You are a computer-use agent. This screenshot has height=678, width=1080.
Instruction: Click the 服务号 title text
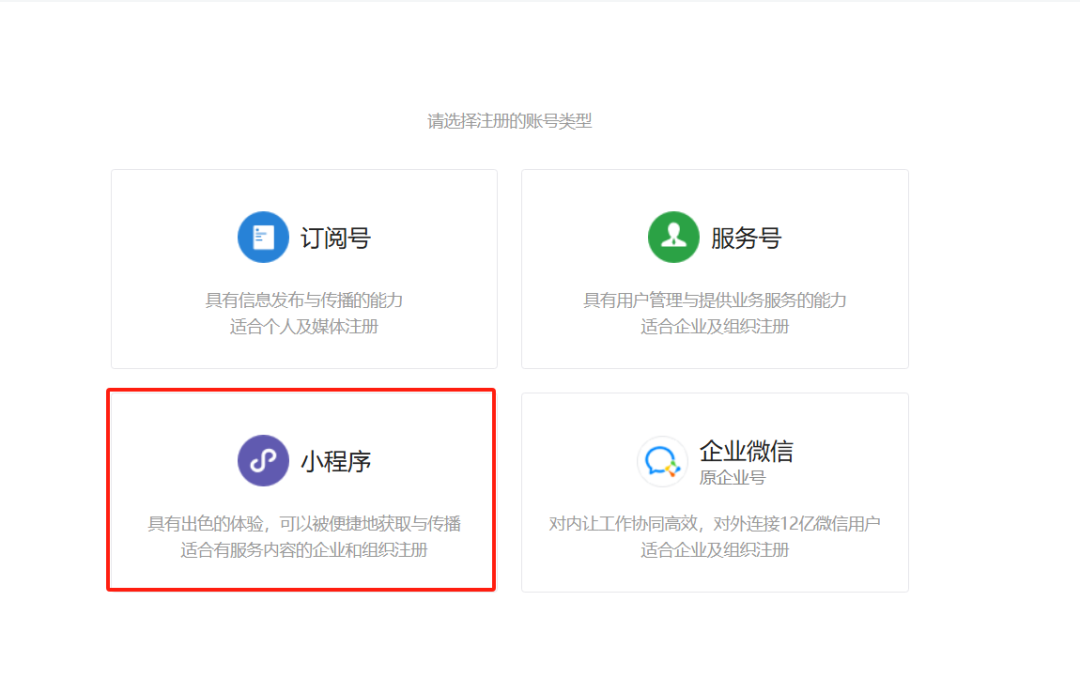(x=745, y=237)
